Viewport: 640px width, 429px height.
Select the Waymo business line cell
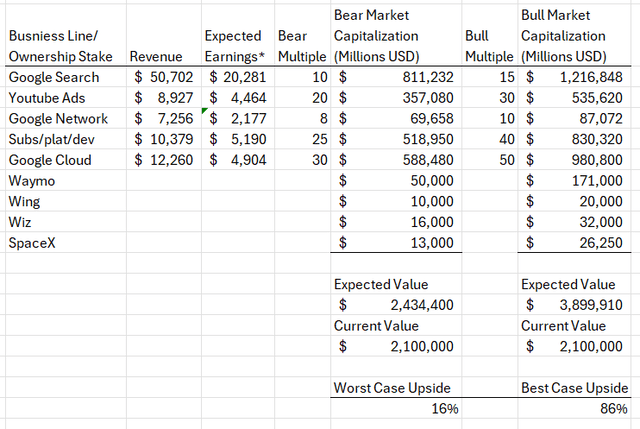tap(66, 181)
